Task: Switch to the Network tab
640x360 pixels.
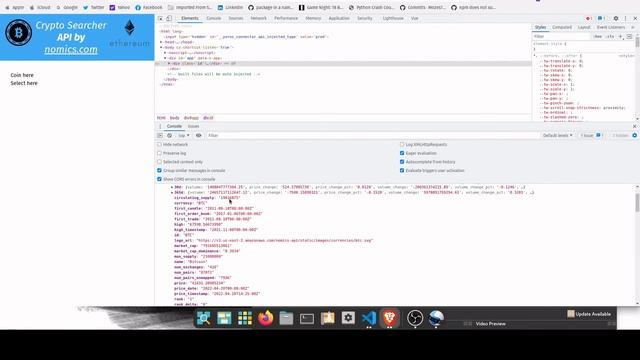Action: tap(258, 18)
